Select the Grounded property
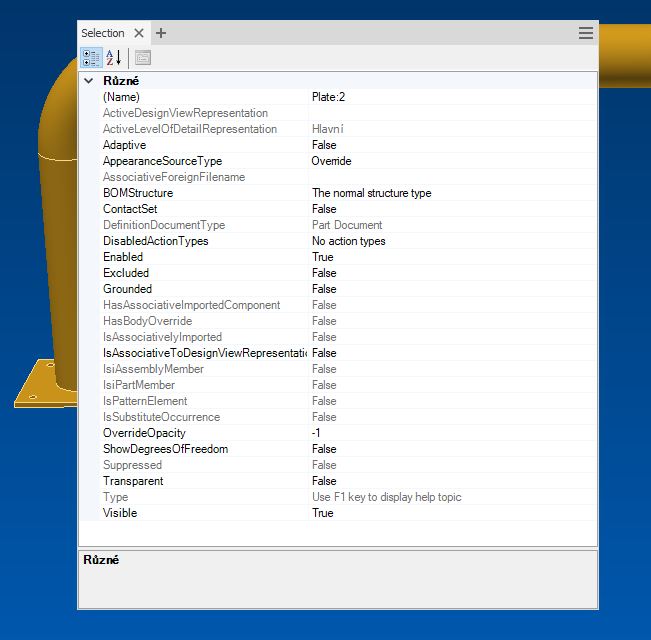 [127, 289]
